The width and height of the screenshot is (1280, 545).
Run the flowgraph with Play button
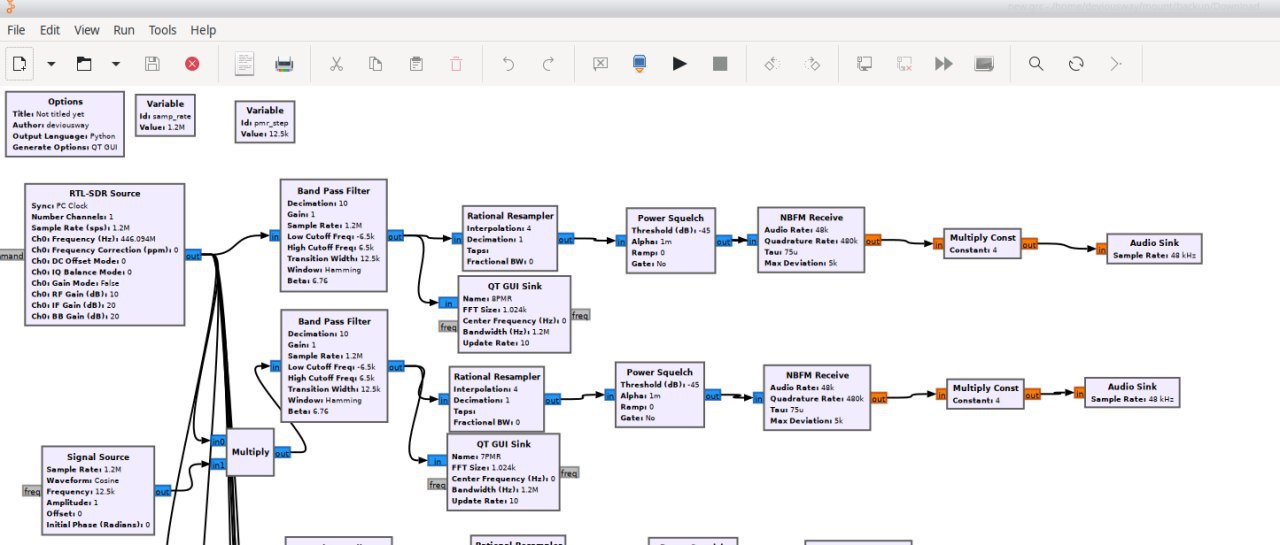(x=680, y=64)
